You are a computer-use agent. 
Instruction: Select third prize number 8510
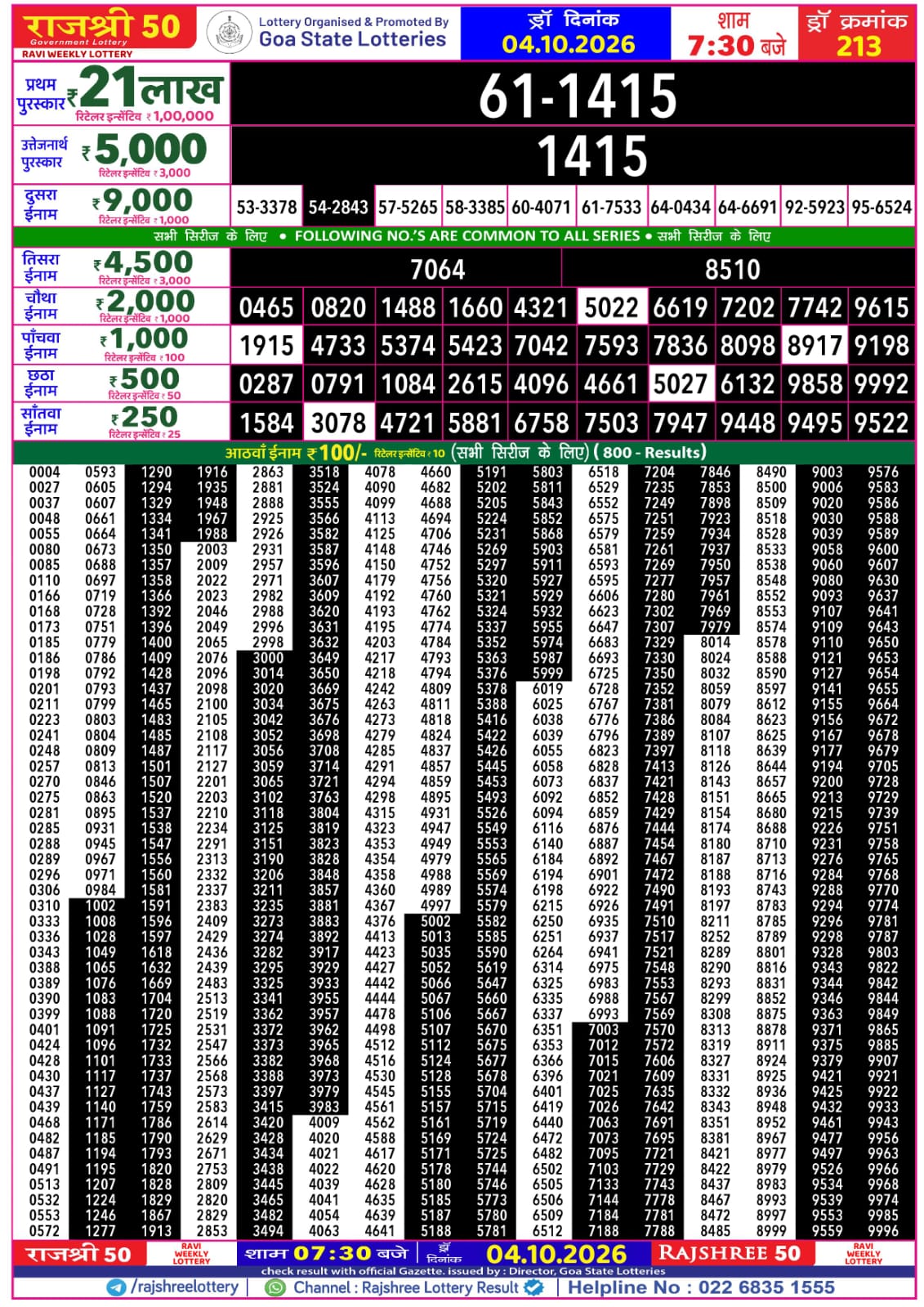pos(733,269)
